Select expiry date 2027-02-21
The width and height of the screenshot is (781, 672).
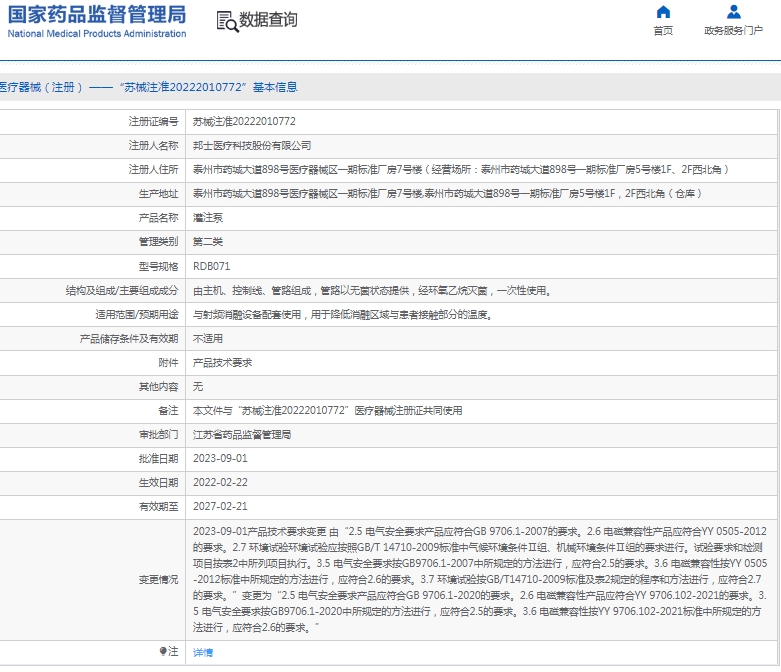click(220, 506)
